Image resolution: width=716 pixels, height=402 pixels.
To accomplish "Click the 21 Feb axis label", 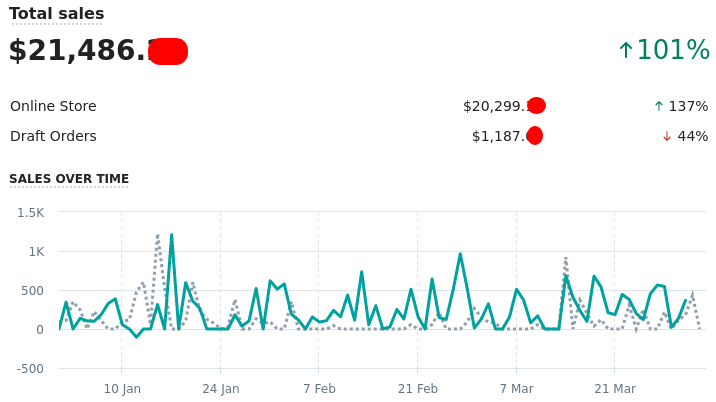I will 418,389.
